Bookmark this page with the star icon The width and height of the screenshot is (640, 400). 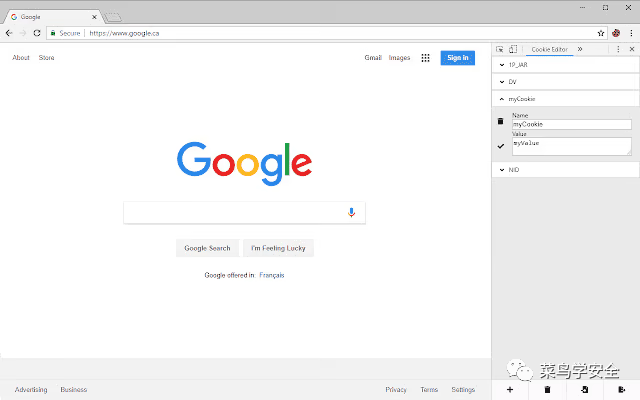601,33
